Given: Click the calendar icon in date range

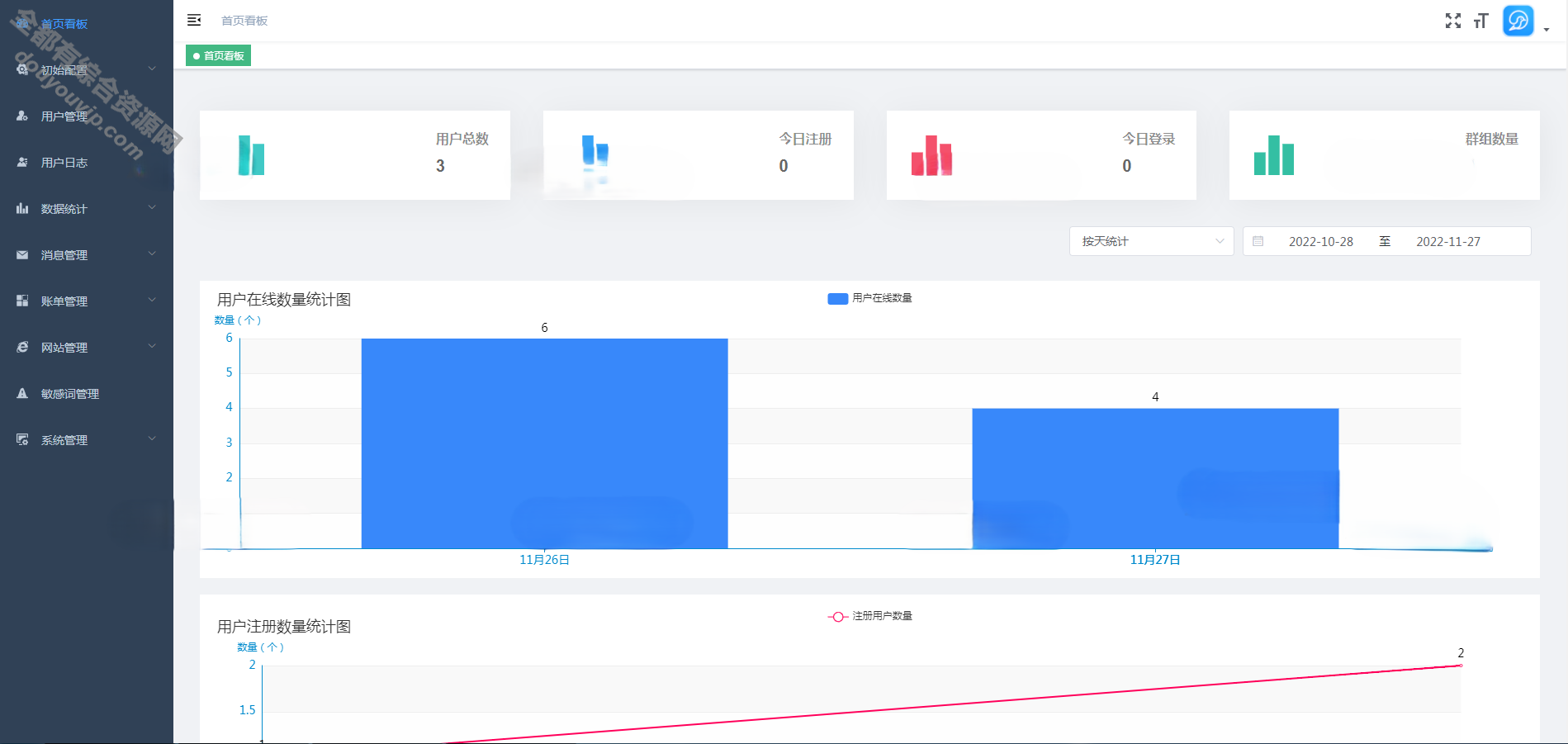Looking at the screenshot, I should [1258, 241].
